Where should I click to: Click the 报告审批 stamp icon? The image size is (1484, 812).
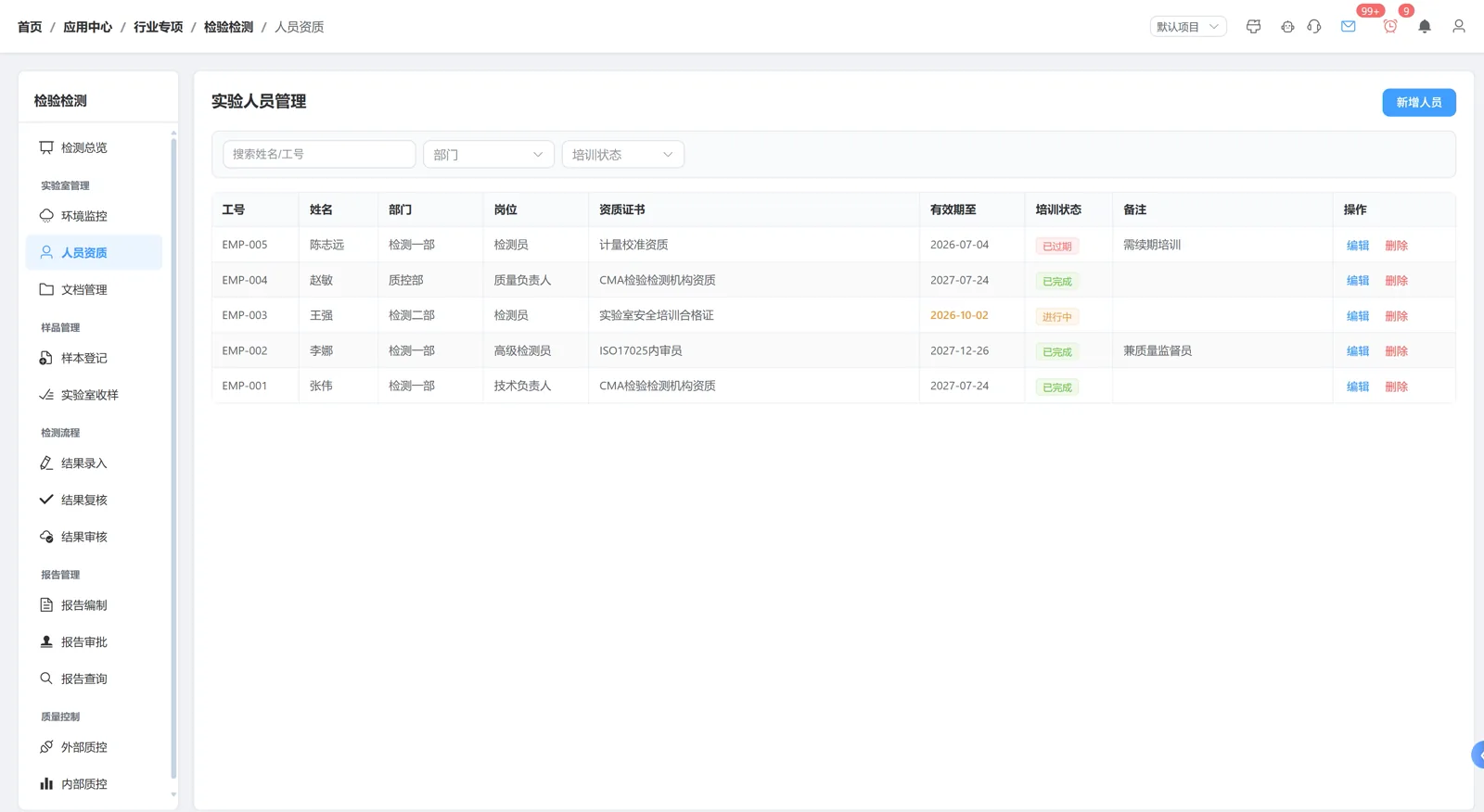(46, 641)
